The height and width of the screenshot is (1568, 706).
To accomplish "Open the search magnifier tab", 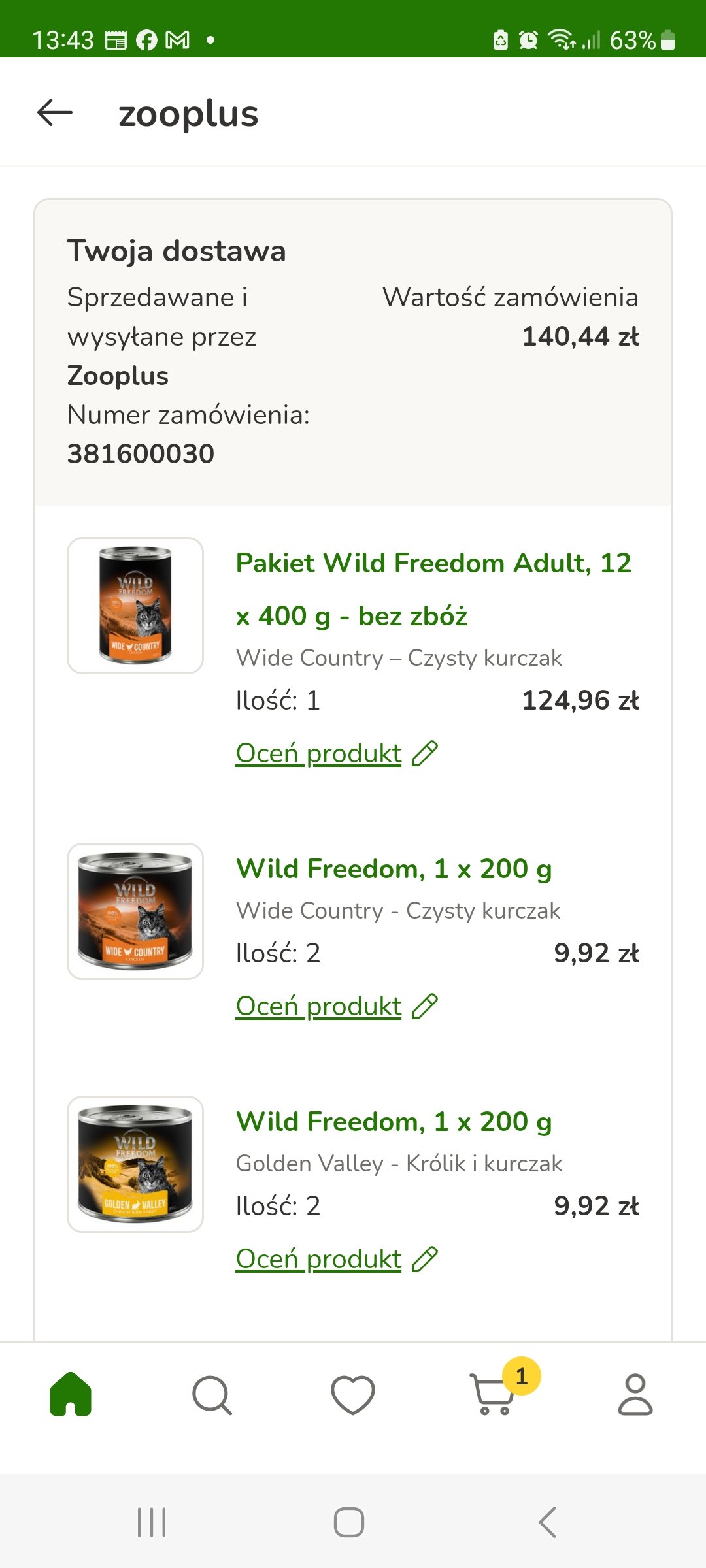I will pos(212,1394).
